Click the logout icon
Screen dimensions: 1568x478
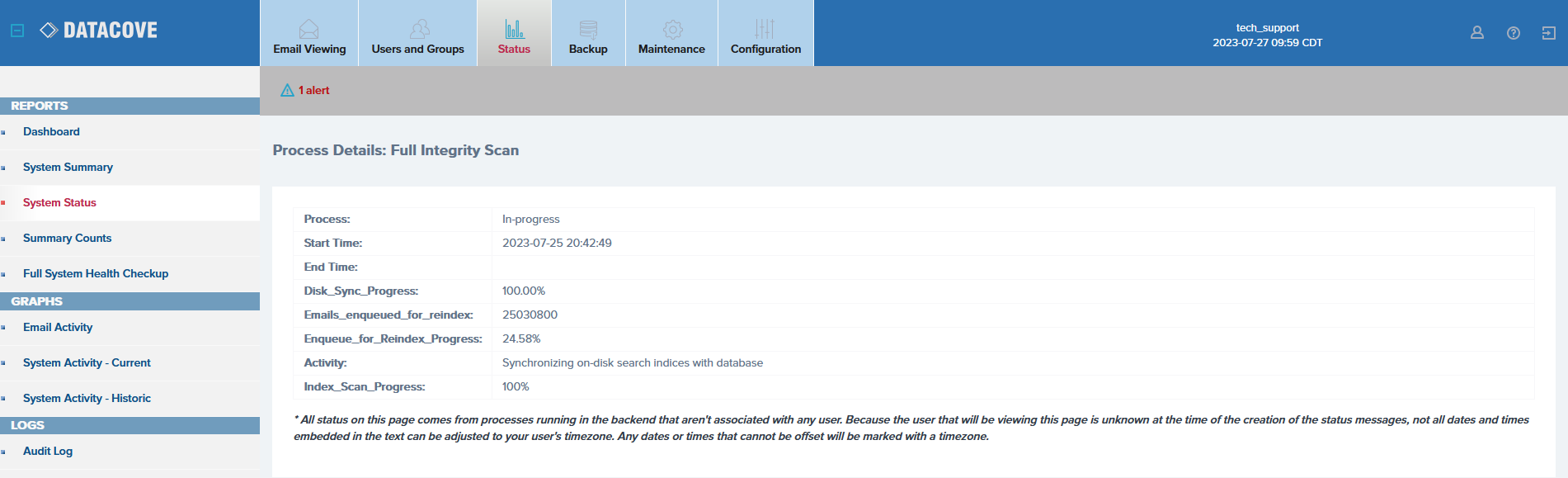pos(1548,33)
